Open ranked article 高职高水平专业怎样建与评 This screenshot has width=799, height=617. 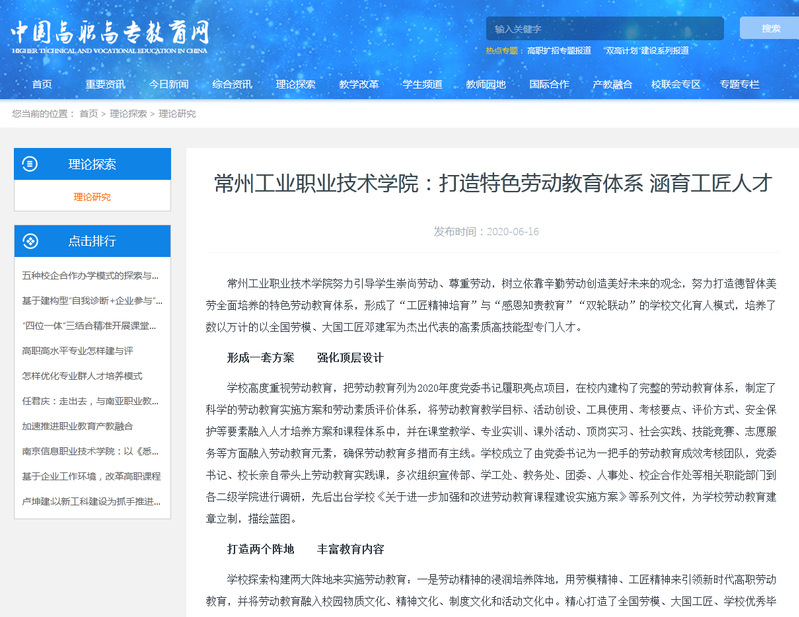[x=77, y=351]
